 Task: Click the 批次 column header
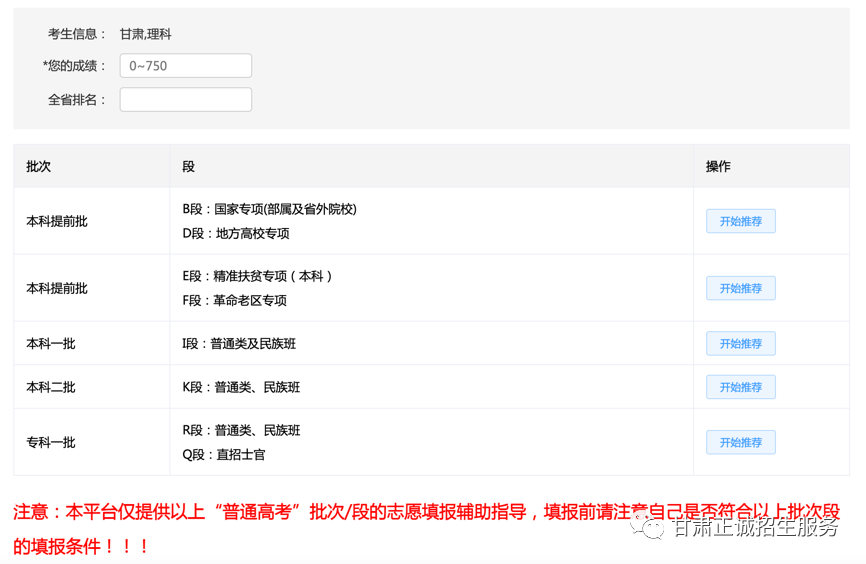(x=39, y=166)
